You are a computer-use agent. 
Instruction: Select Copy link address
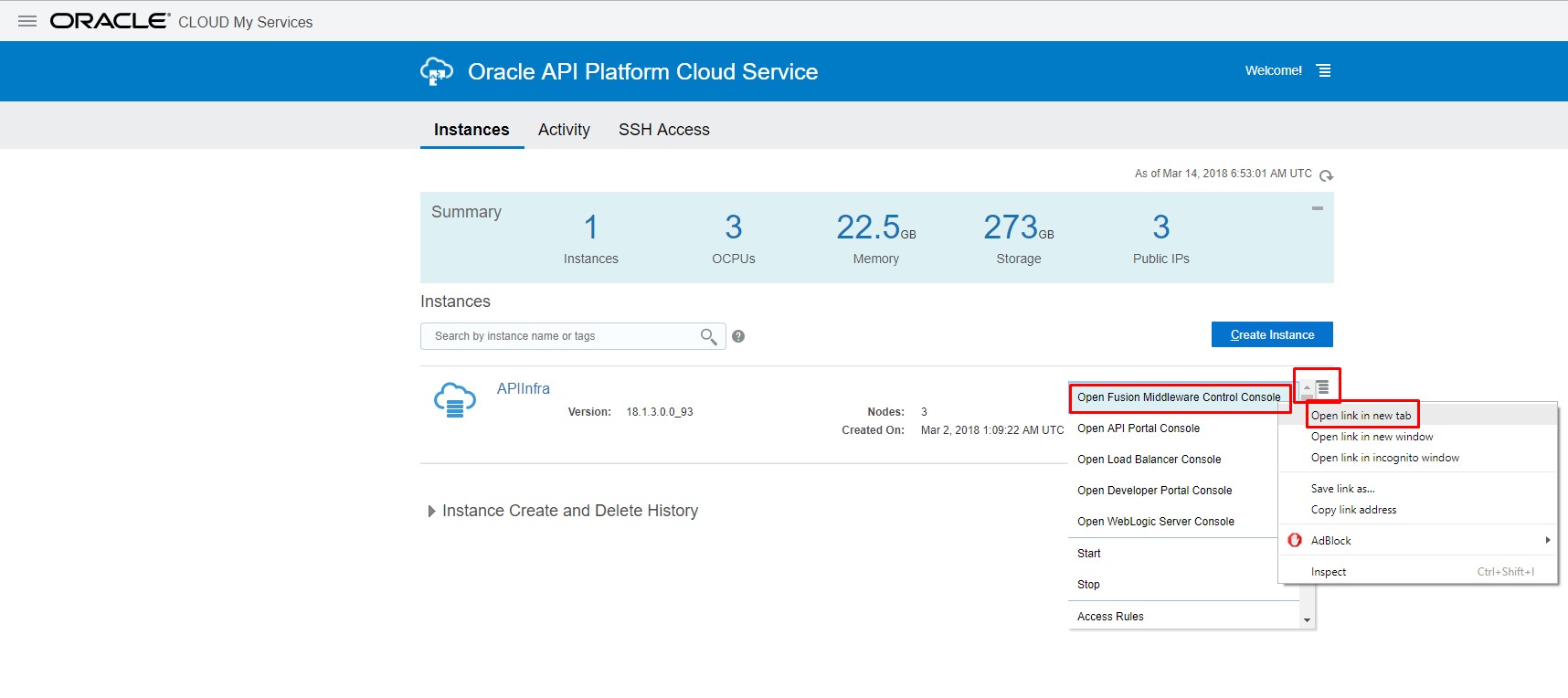1353,510
